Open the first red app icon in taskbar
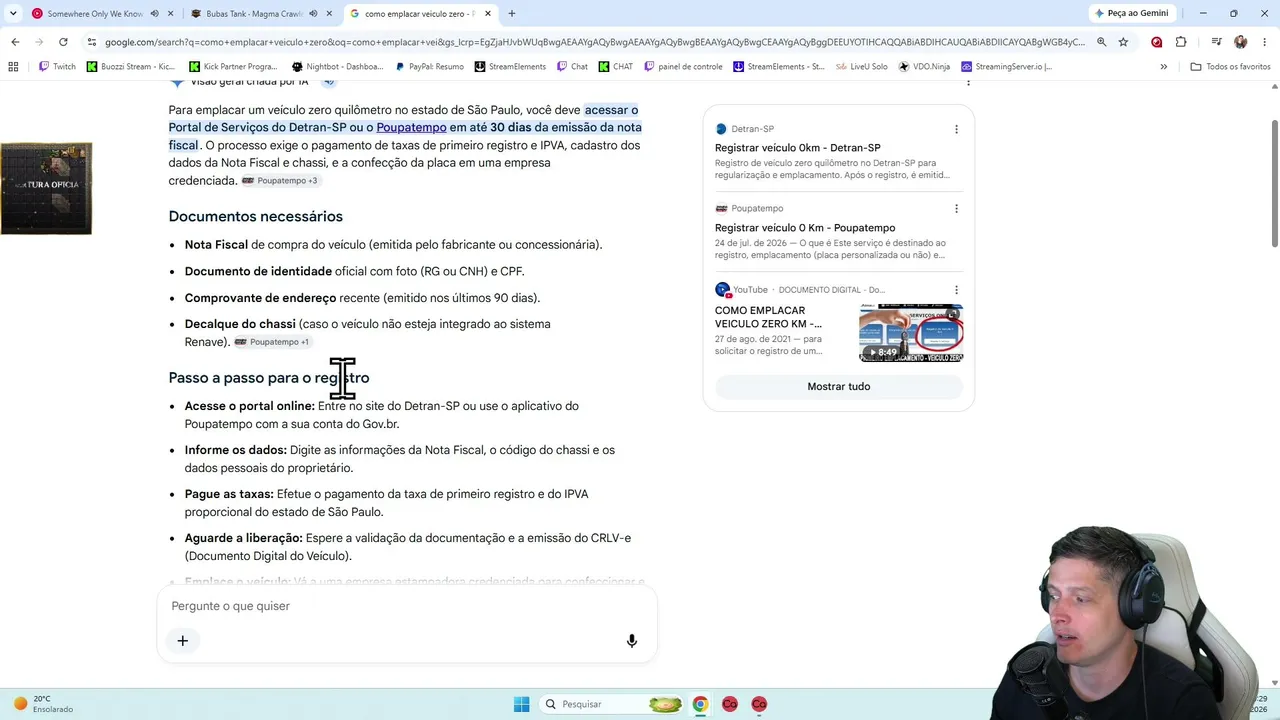The height and width of the screenshot is (720, 1280). click(730, 704)
